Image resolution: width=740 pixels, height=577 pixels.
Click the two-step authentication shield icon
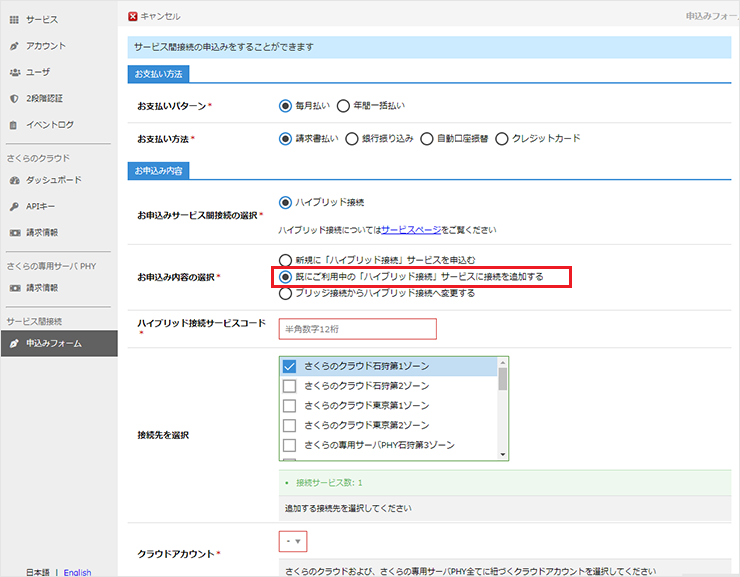[x=14, y=98]
